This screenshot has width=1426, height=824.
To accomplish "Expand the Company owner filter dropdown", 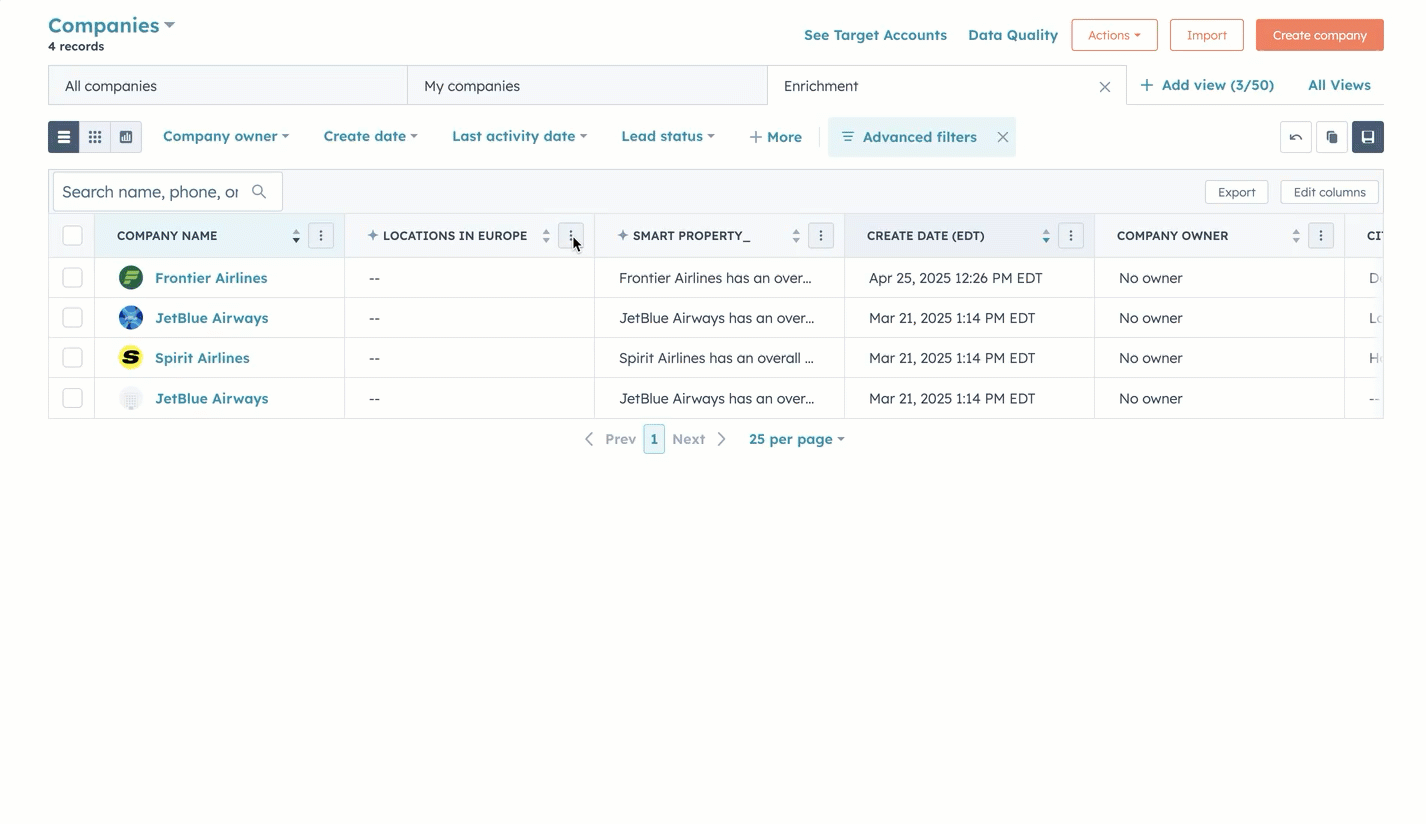I will (x=225, y=137).
